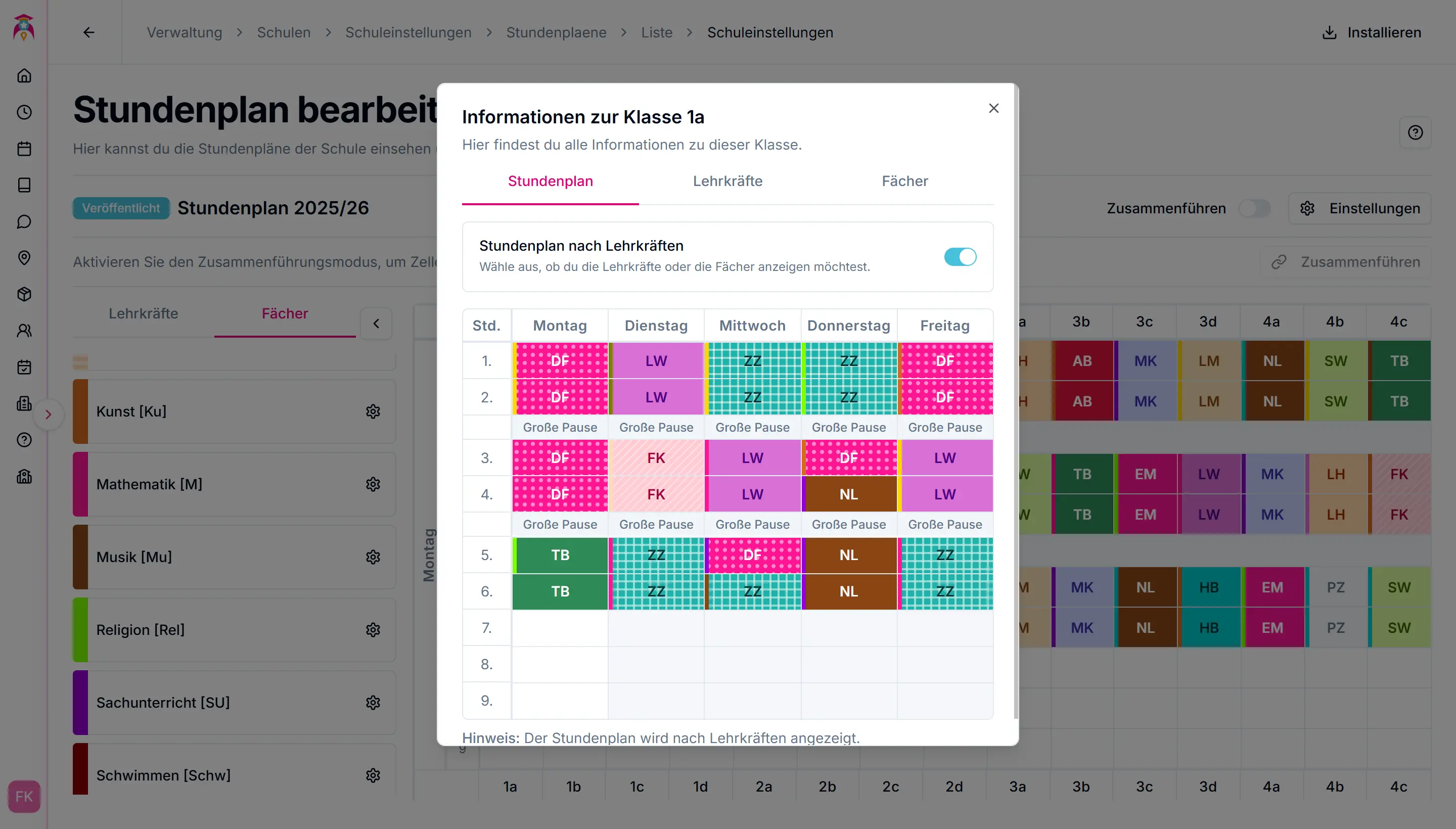Close the Klasse 1a information dialog

point(993,108)
